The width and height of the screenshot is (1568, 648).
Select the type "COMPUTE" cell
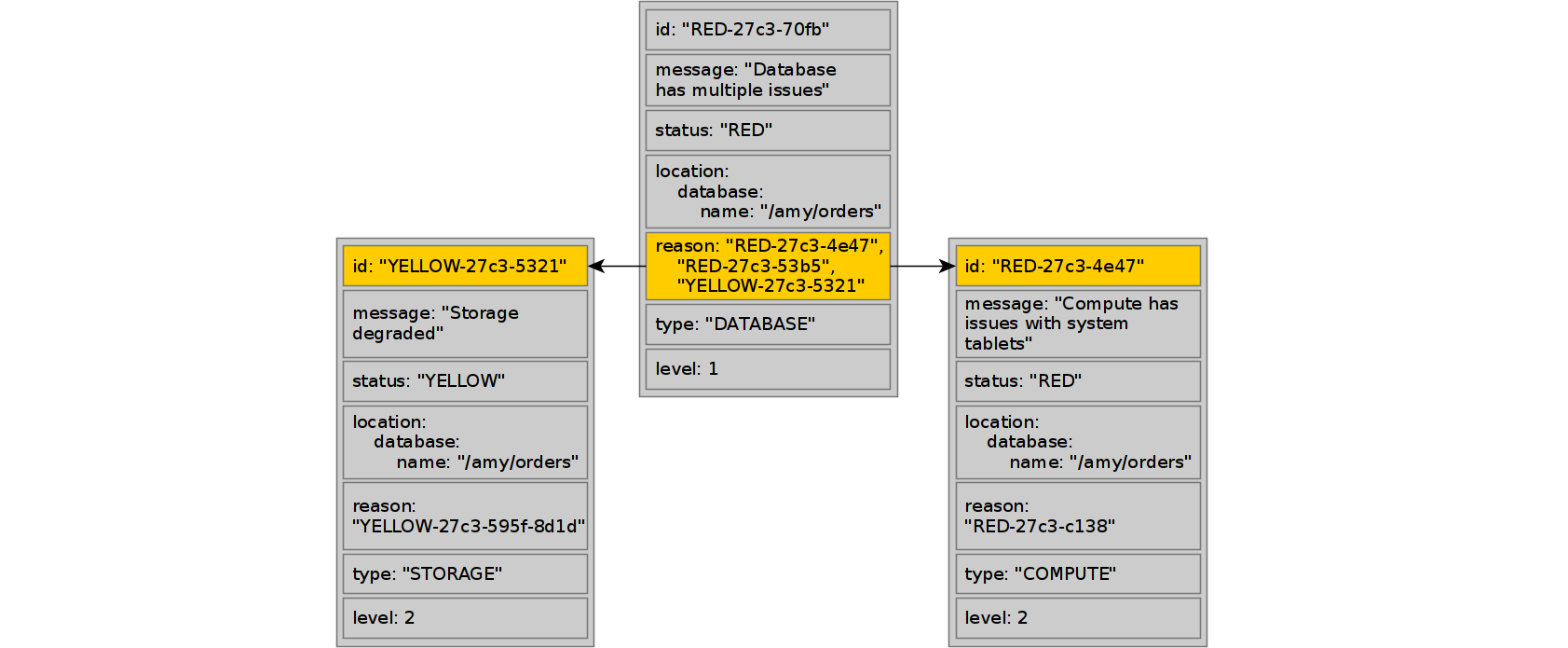pyautogui.click(x=1078, y=574)
